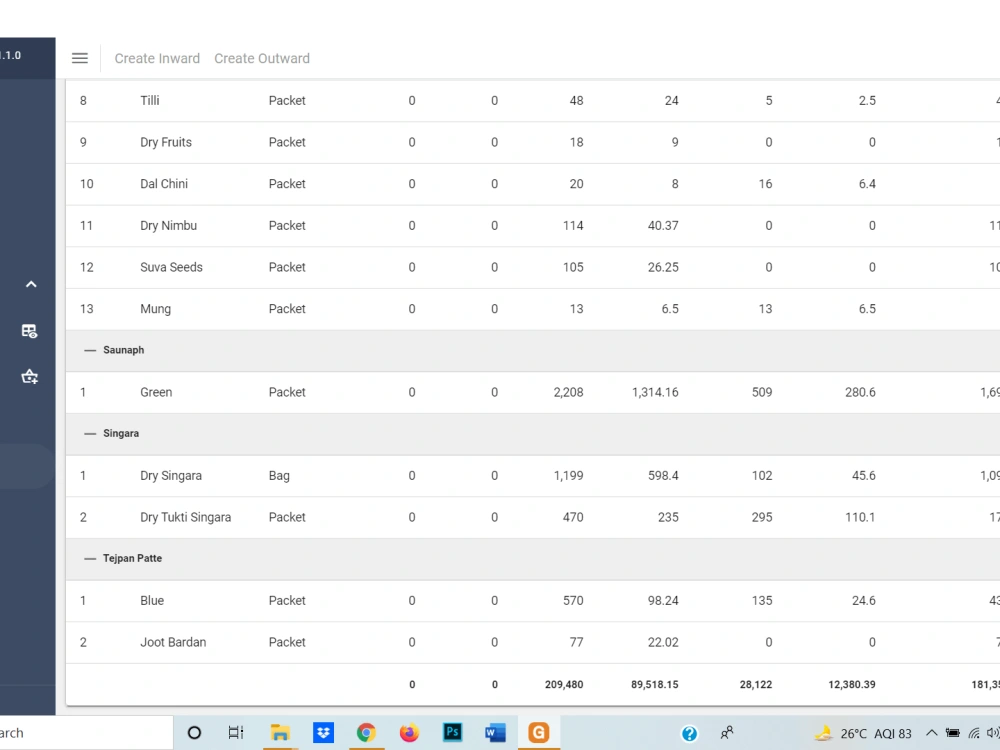The width and height of the screenshot is (1000, 750).
Task: Select the Dal Chini row name
Action: coord(164,184)
